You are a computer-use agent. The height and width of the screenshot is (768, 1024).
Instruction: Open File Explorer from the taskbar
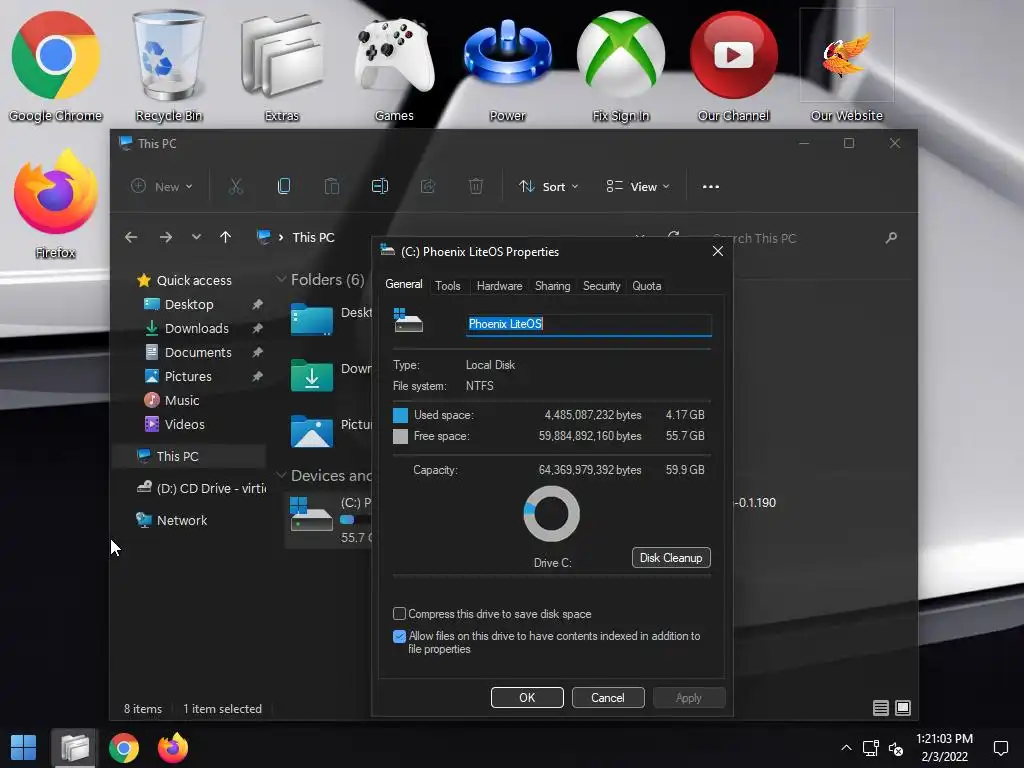coord(74,748)
